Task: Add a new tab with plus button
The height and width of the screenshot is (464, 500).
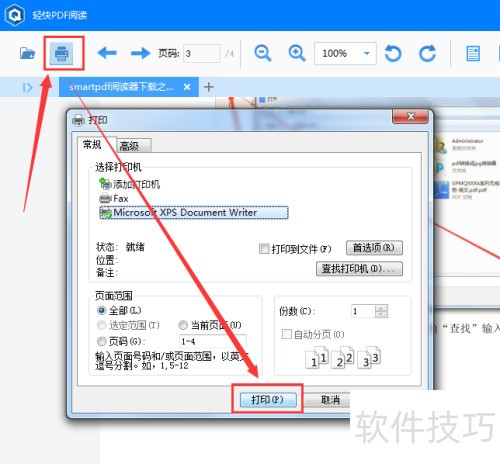Action: click(x=209, y=87)
